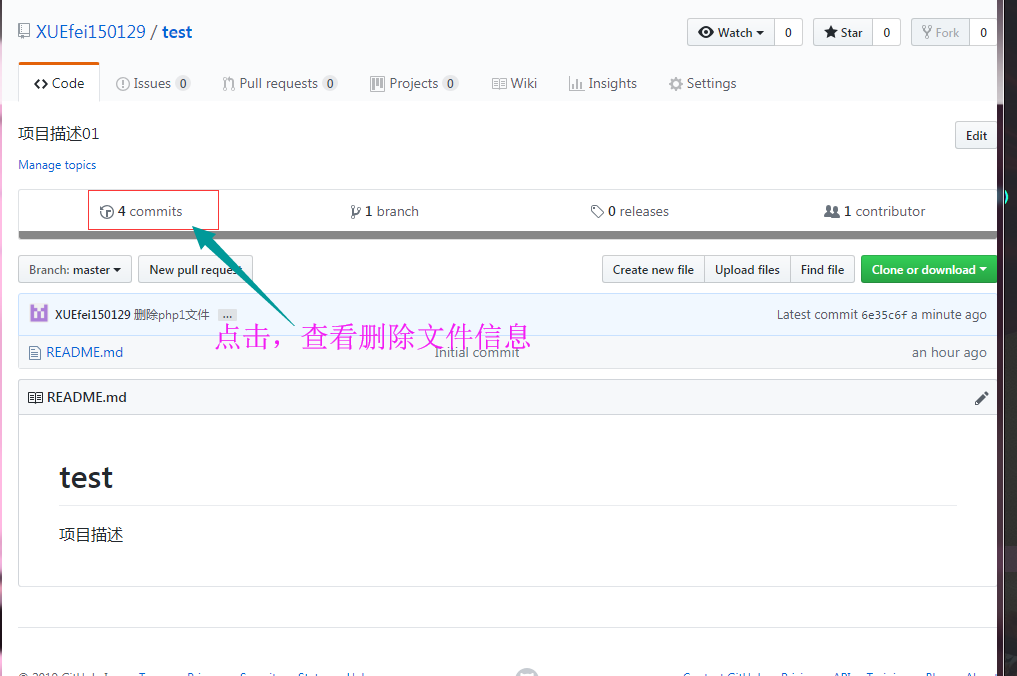Open the Branch: master selector
This screenshot has height=676, width=1017.
coord(74,269)
